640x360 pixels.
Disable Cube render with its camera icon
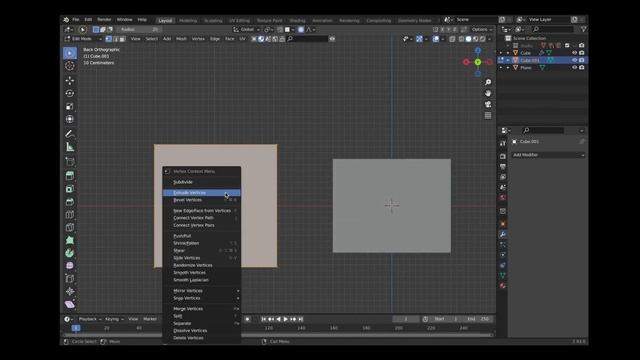pyautogui.click(x=582, y=53)
